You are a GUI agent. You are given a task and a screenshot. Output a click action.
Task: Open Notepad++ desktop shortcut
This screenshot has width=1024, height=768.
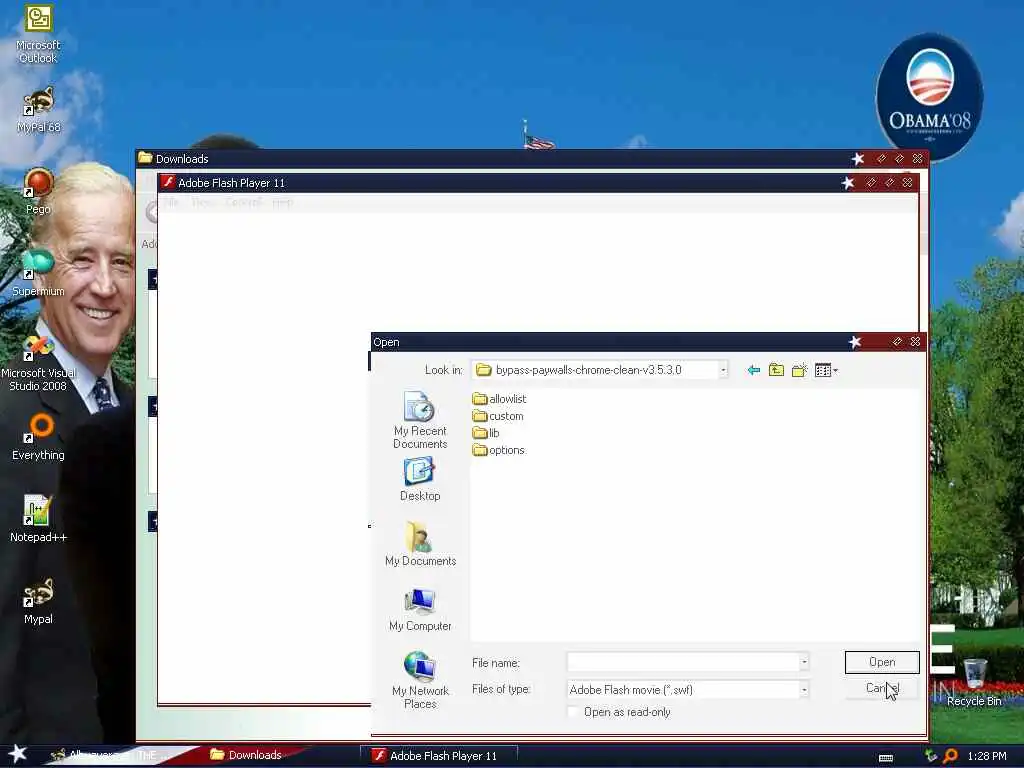coord(38,519)
